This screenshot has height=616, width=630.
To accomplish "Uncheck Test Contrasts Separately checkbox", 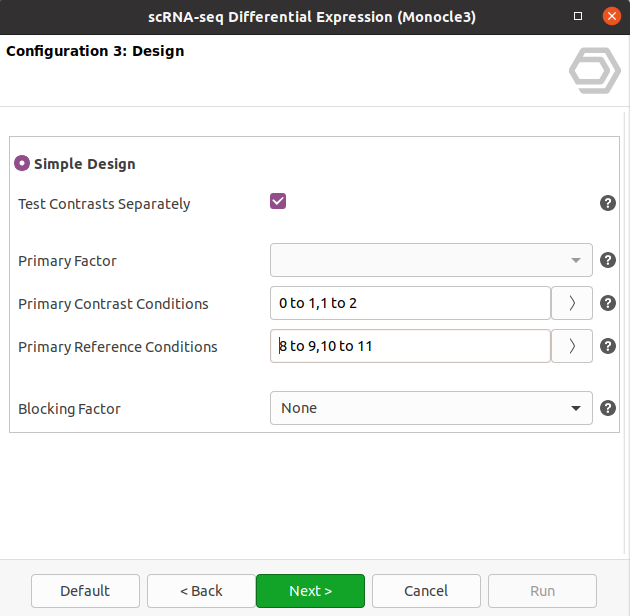I will 278,201.
